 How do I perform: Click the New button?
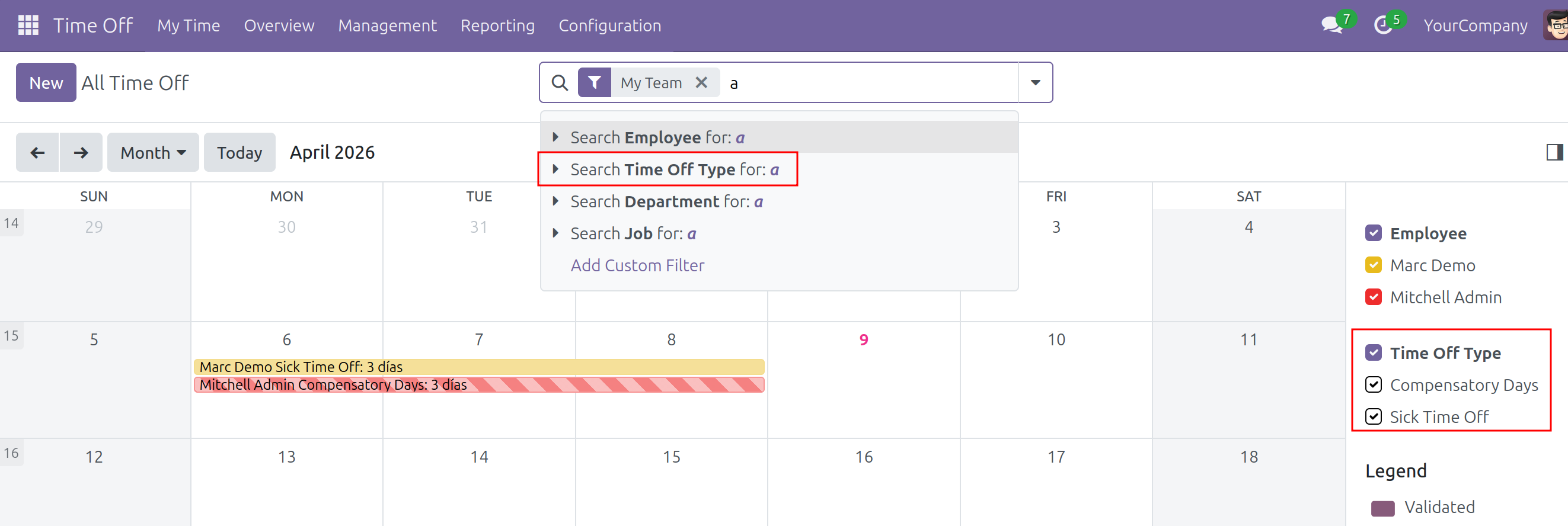click(x=46, y=82)
